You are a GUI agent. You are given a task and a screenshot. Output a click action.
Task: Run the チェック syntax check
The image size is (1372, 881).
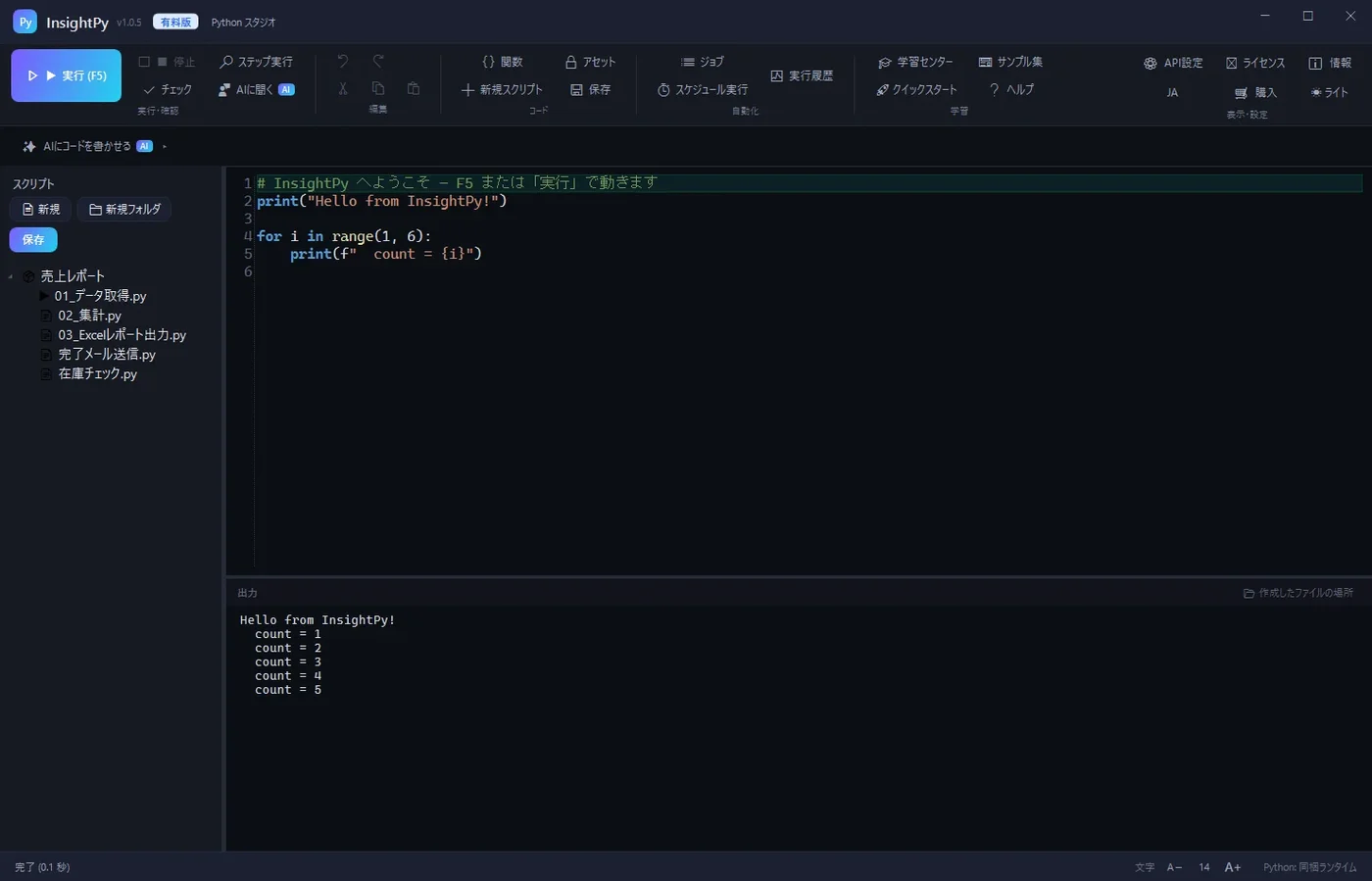168,89
